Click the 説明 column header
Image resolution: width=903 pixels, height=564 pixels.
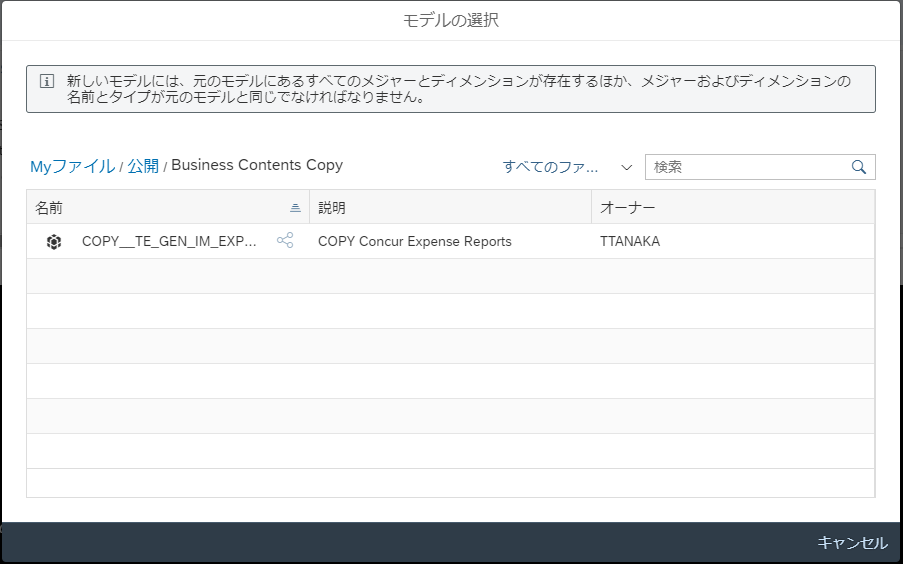(332, 208)
